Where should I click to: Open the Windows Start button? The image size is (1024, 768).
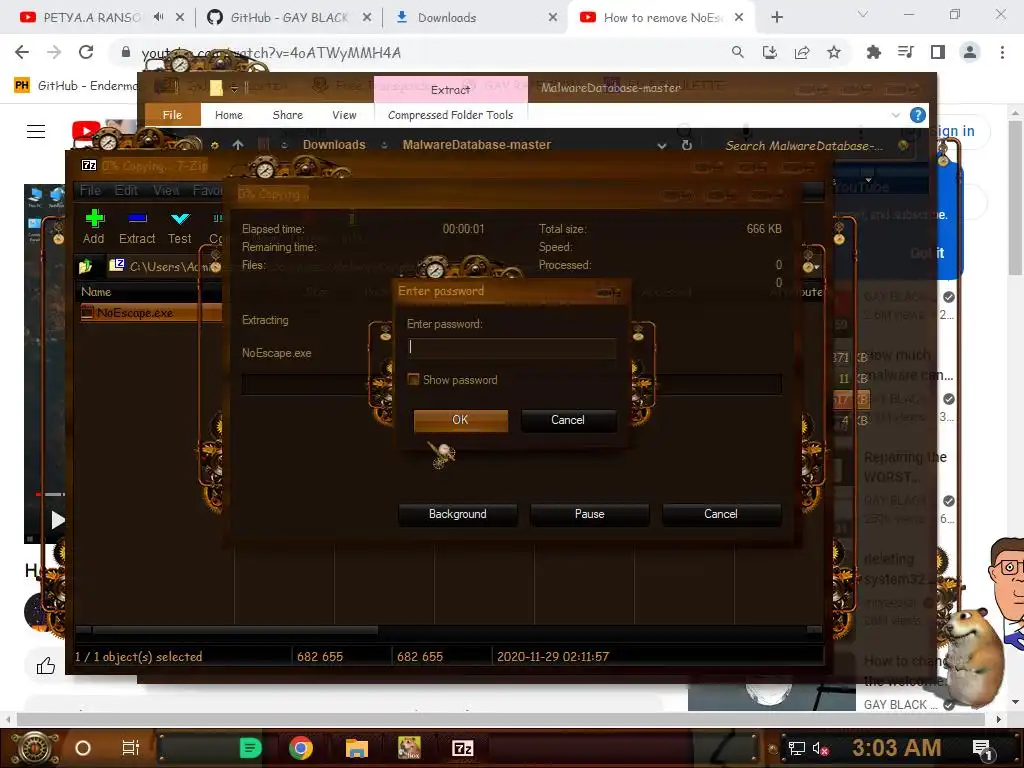[35, 748]
